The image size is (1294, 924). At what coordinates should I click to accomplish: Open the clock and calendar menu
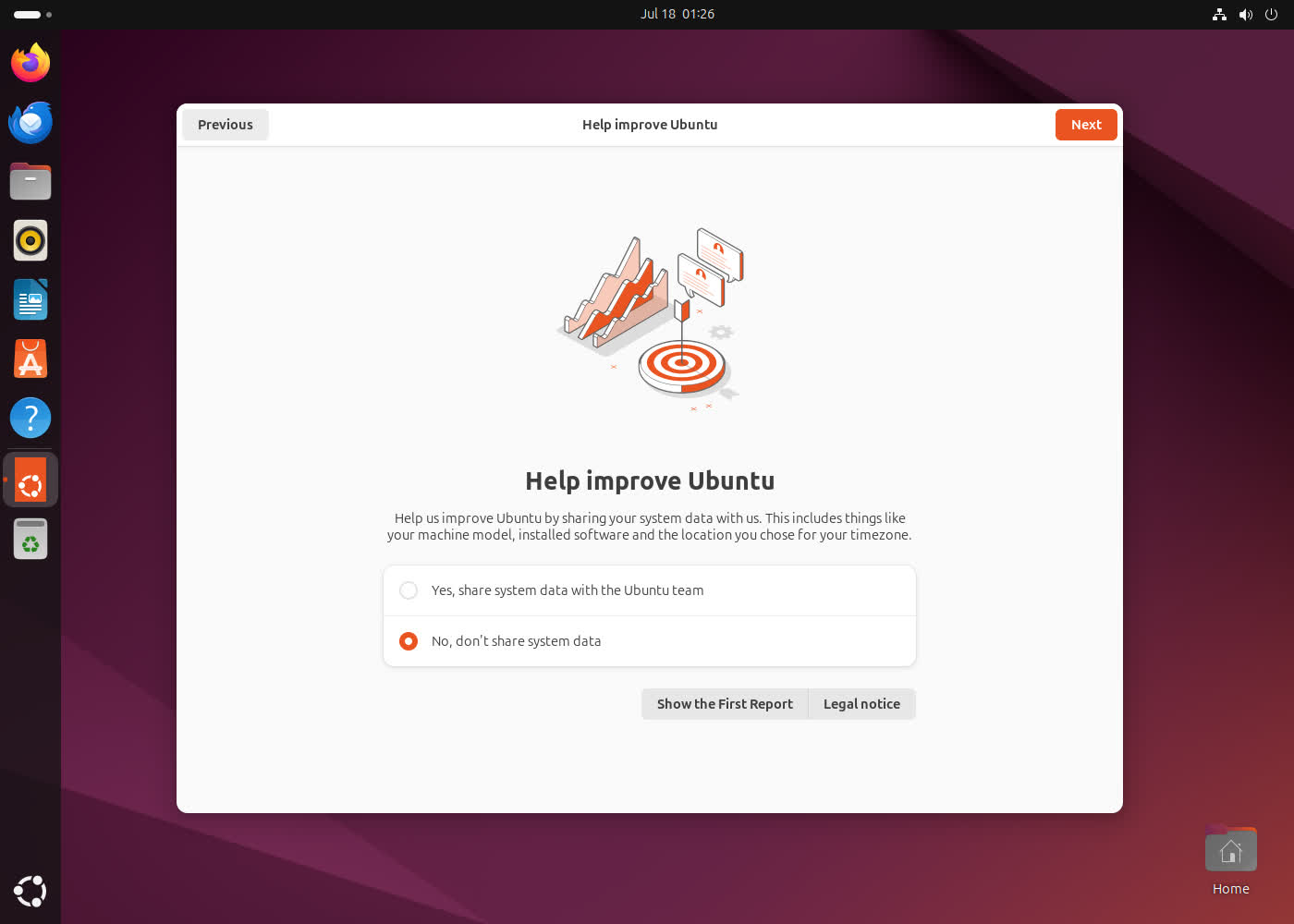point(678,14)
